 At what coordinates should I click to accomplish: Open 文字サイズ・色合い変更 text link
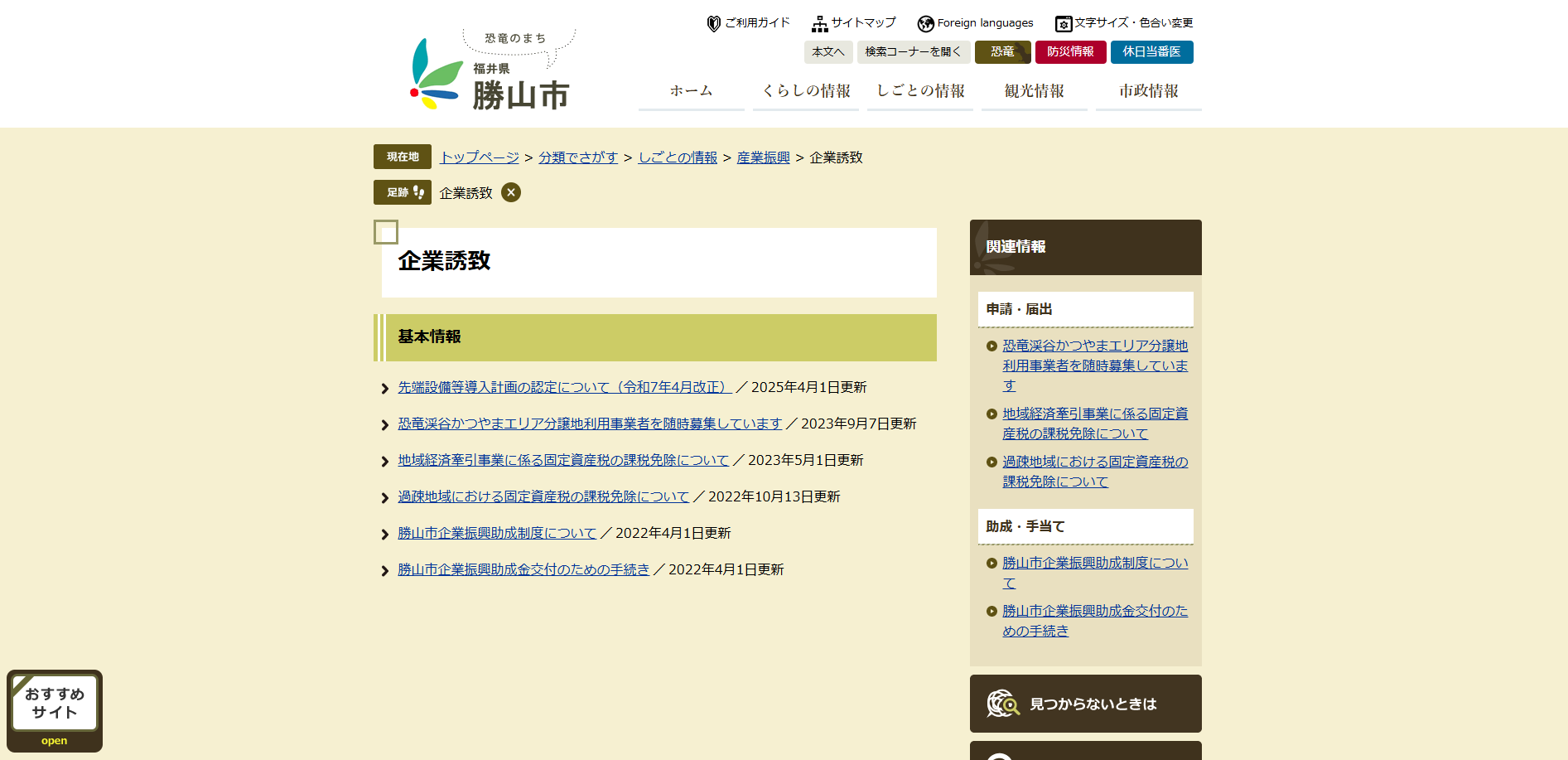point(1134,23)
